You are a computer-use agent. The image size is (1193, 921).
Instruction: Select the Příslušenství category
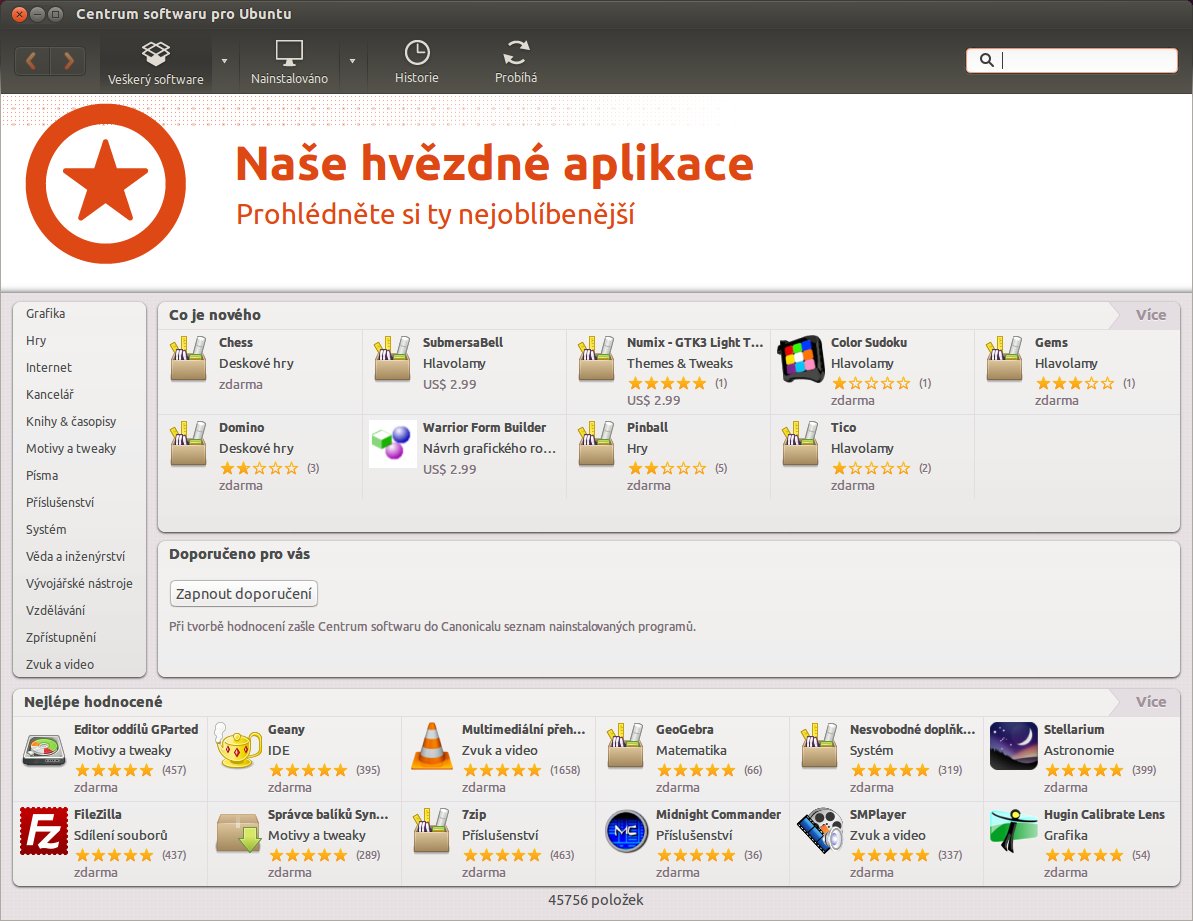(x=59, y=503)
